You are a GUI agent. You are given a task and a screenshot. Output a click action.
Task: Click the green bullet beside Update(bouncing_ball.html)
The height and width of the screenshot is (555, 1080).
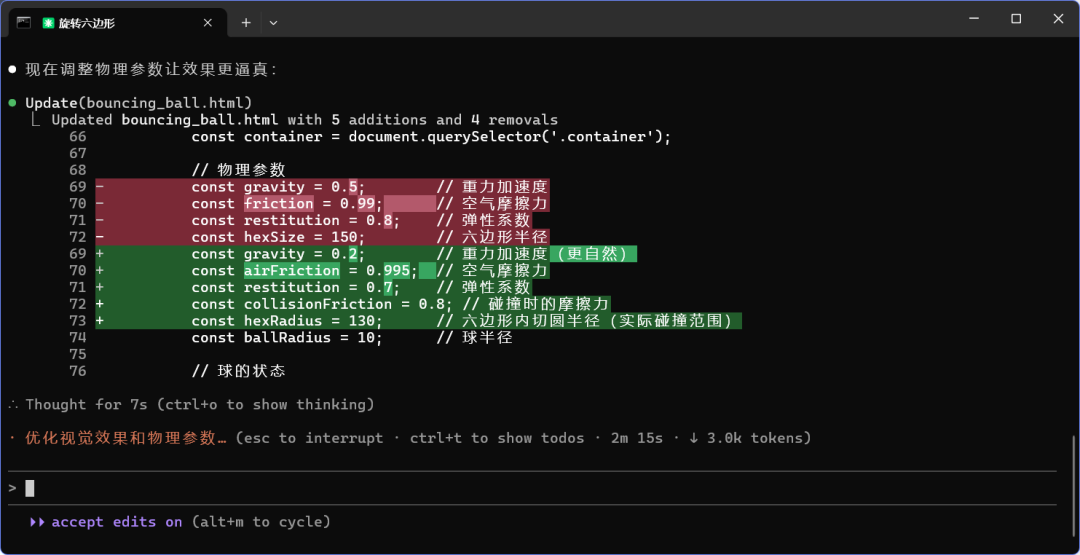[12, 103]
